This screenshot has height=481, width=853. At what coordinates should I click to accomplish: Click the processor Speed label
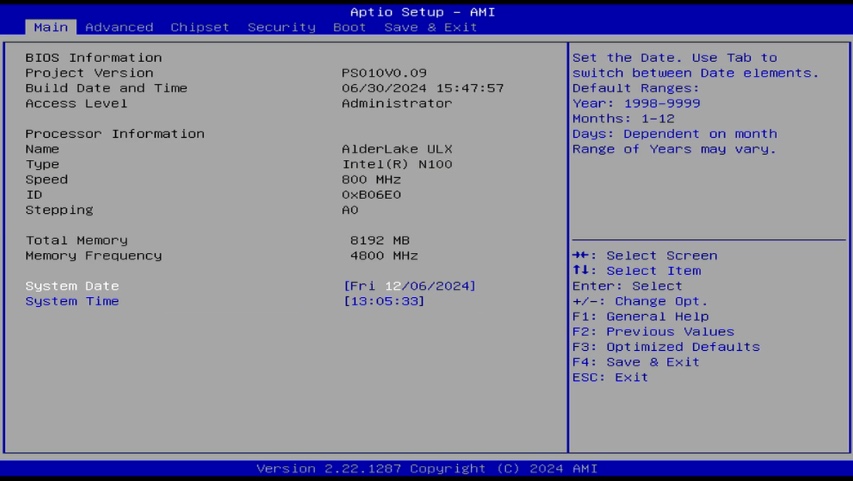point(46,179)
